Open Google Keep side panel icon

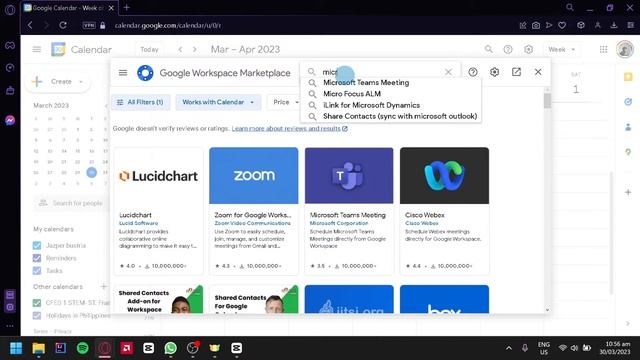click(x=628, y=77)
